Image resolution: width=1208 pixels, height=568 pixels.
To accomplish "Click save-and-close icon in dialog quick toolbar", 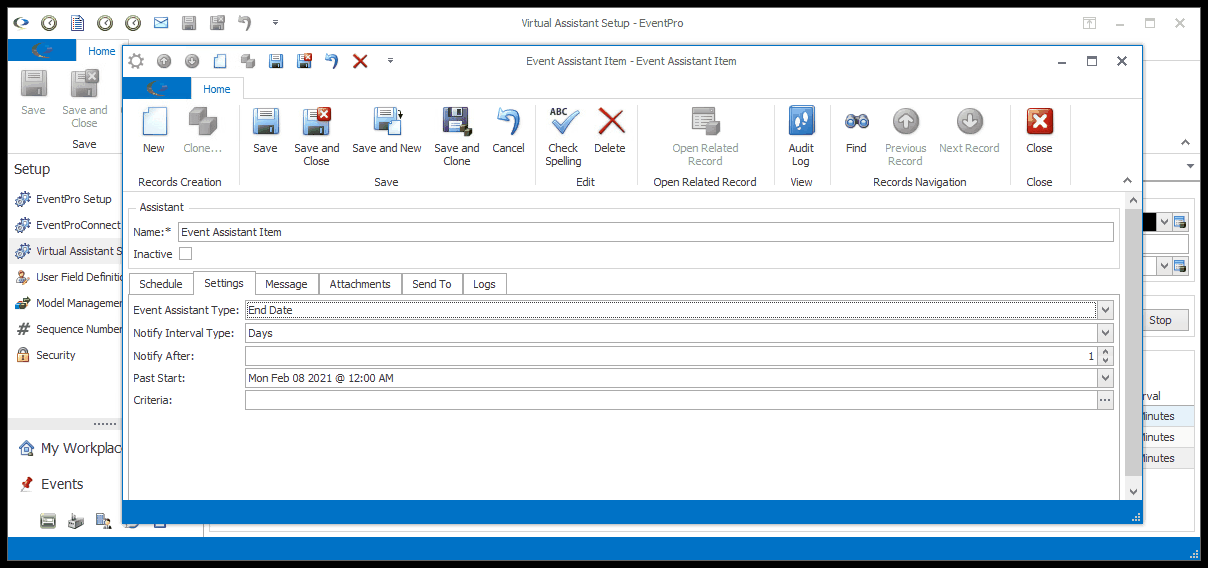I will click(304, 61).
